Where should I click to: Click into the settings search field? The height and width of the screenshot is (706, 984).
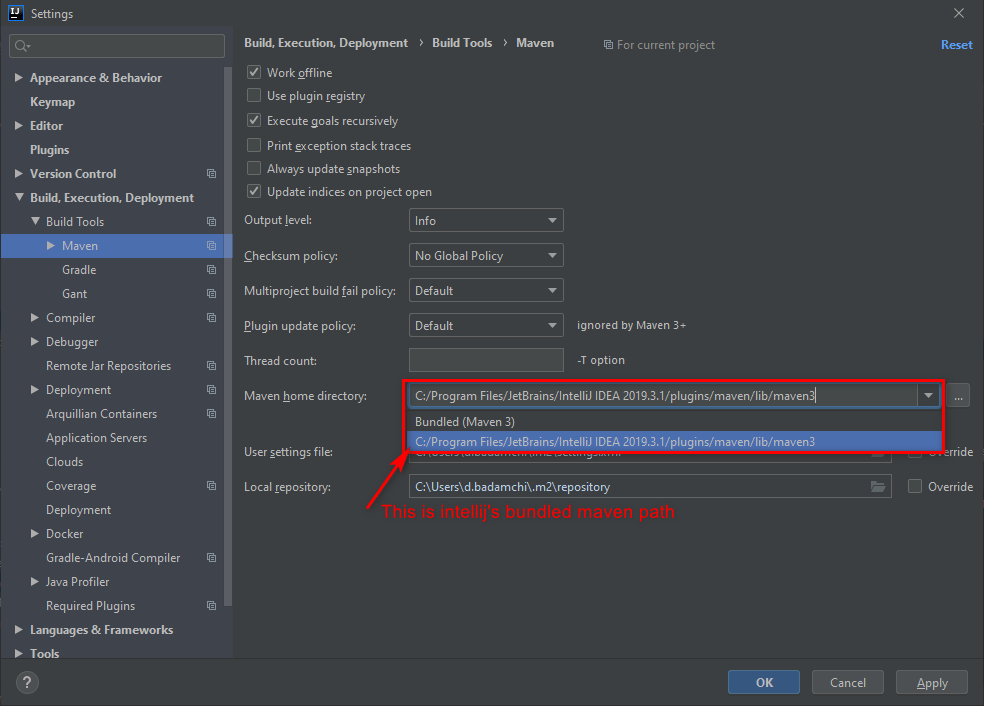[x=117, y=46]
